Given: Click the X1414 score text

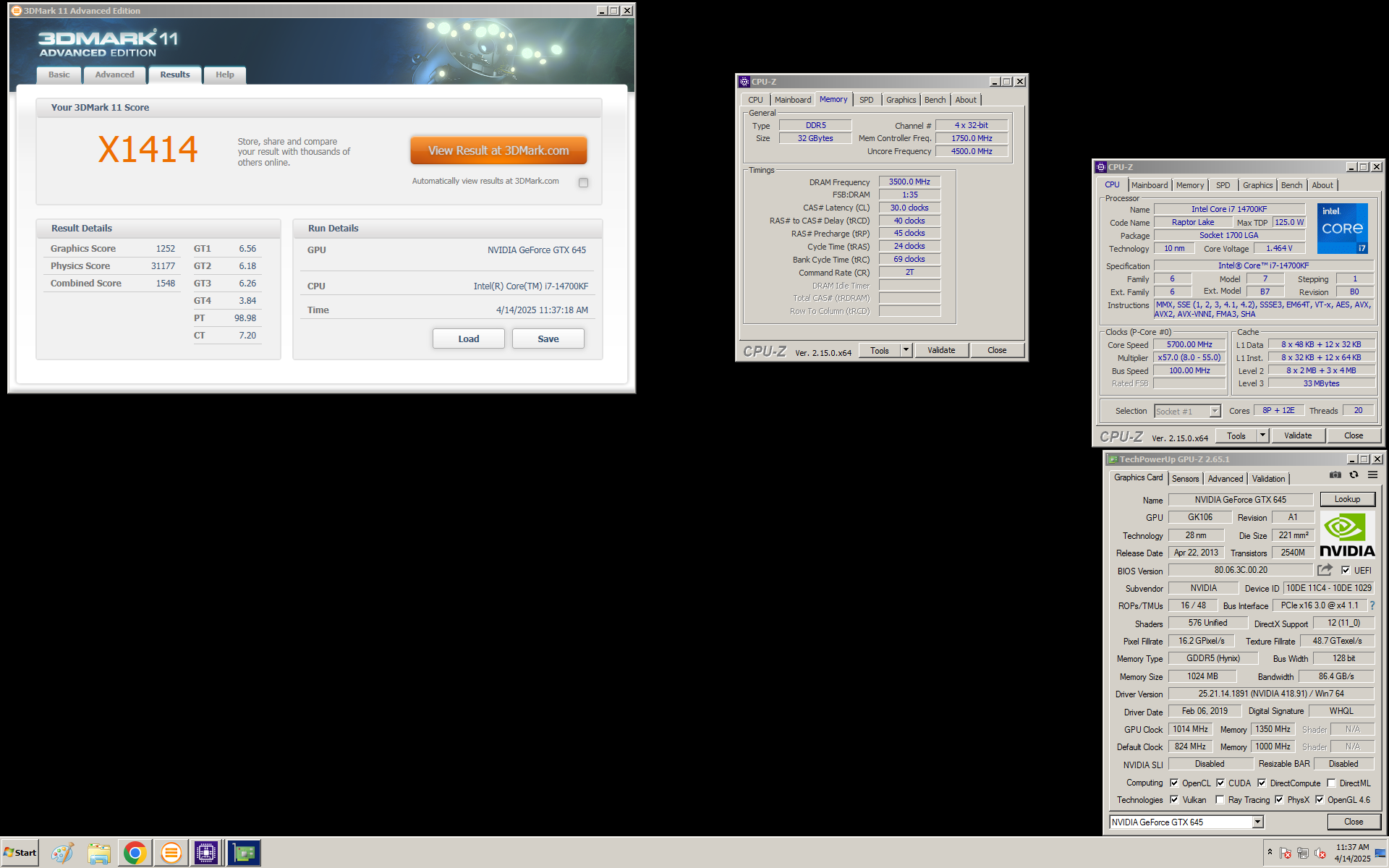Looking at the screenshot, I should pos(148,150).
